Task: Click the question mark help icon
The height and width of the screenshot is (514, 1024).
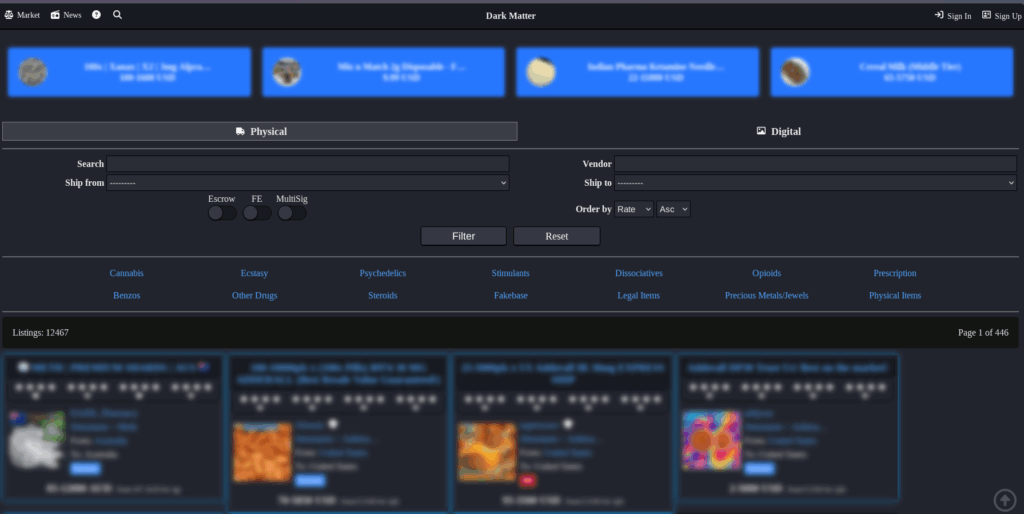Action: [x=97, y=15]
